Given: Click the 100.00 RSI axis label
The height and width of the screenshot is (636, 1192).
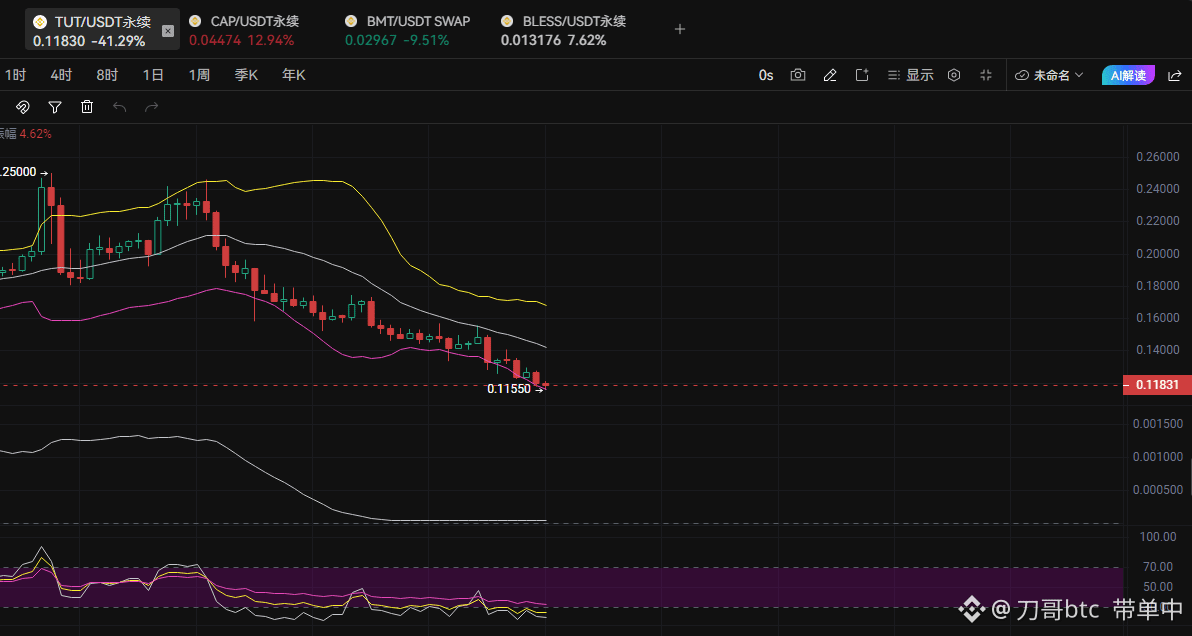Looking at the screenshot, I should point(1157,537).
